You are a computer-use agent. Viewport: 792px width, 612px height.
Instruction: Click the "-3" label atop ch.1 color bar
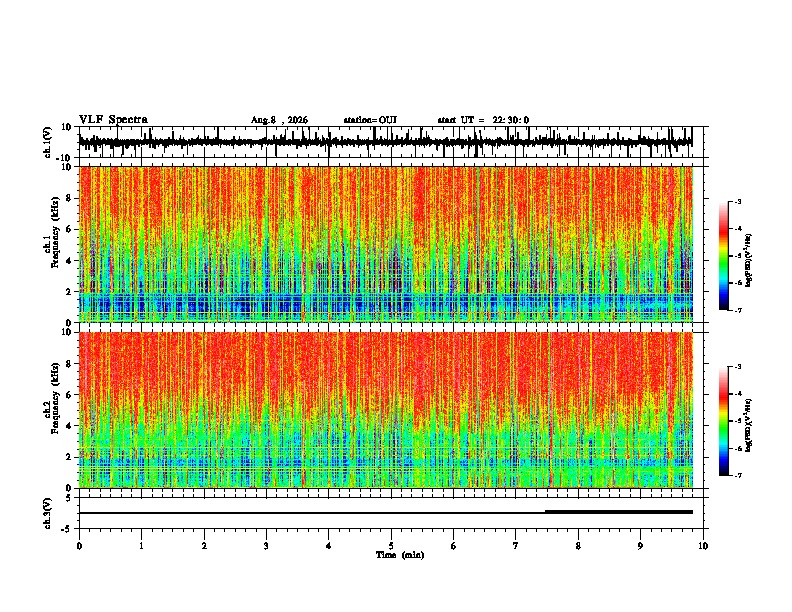point(738,201)
